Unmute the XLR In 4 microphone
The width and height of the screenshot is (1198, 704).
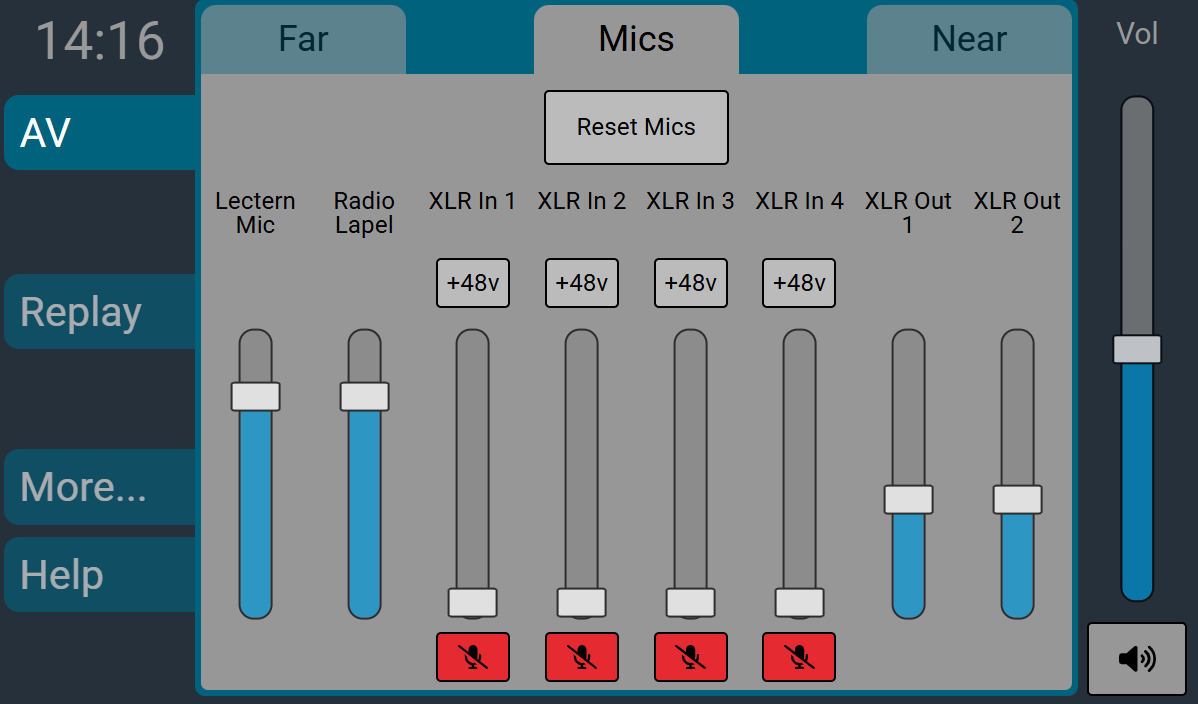pyautogui.click(x=798, y=657)
